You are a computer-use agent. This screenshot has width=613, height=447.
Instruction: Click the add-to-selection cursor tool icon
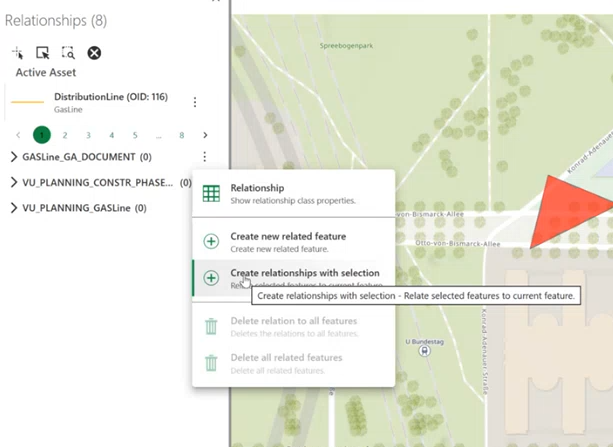click(x=18, y=53)
